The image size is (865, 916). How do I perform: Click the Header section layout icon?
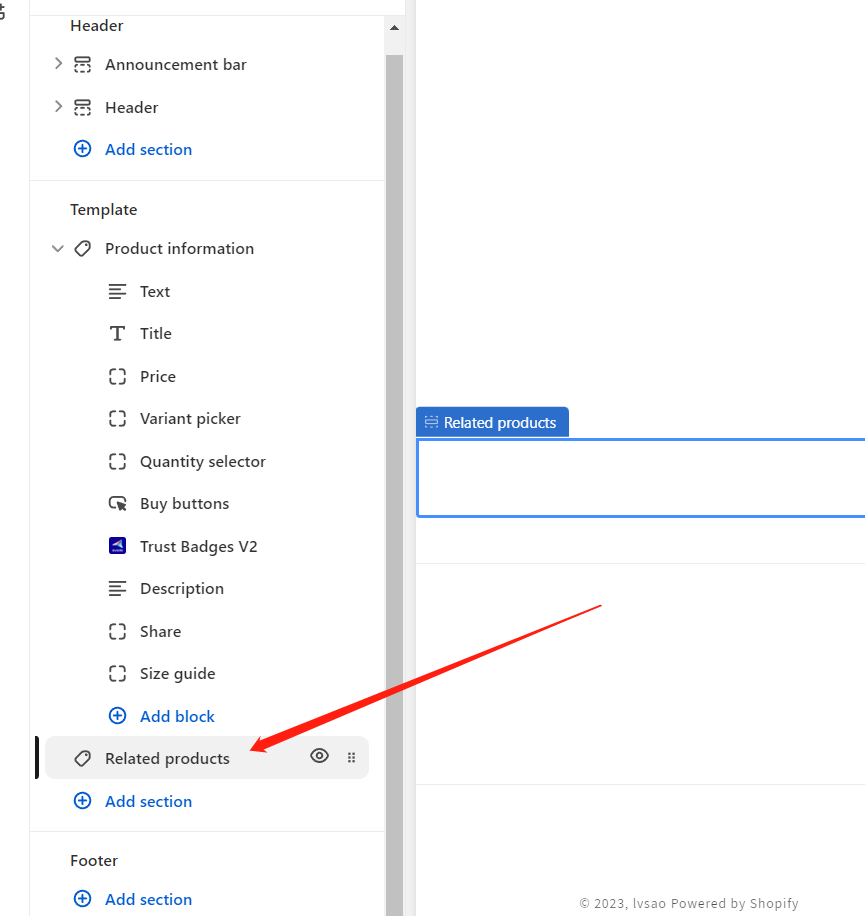[x=82, y=107]
